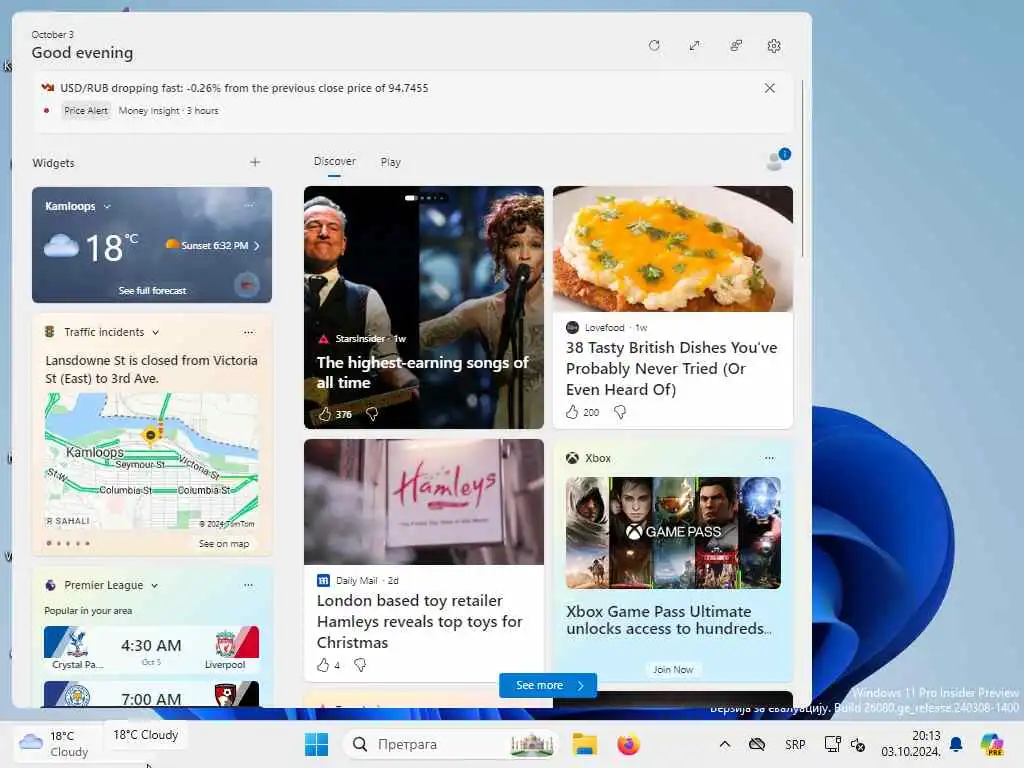Open Crystal Palace vs Liverpool match
The height and width of the screenshot is (768, 1024).
(152, 648)
